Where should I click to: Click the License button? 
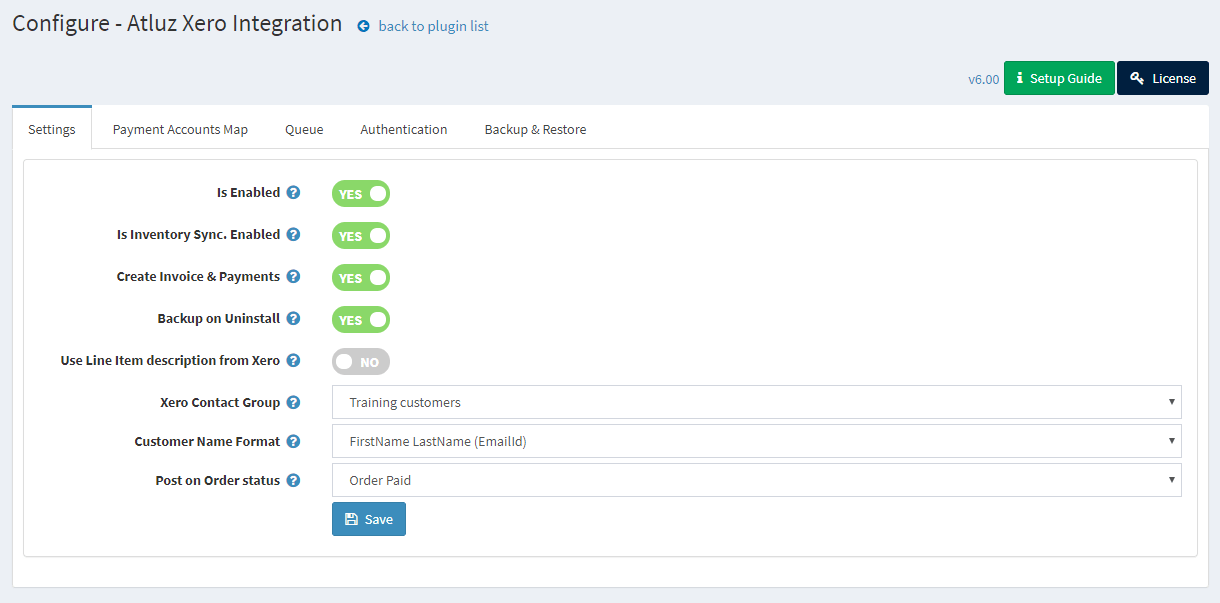click(1163, 78)
